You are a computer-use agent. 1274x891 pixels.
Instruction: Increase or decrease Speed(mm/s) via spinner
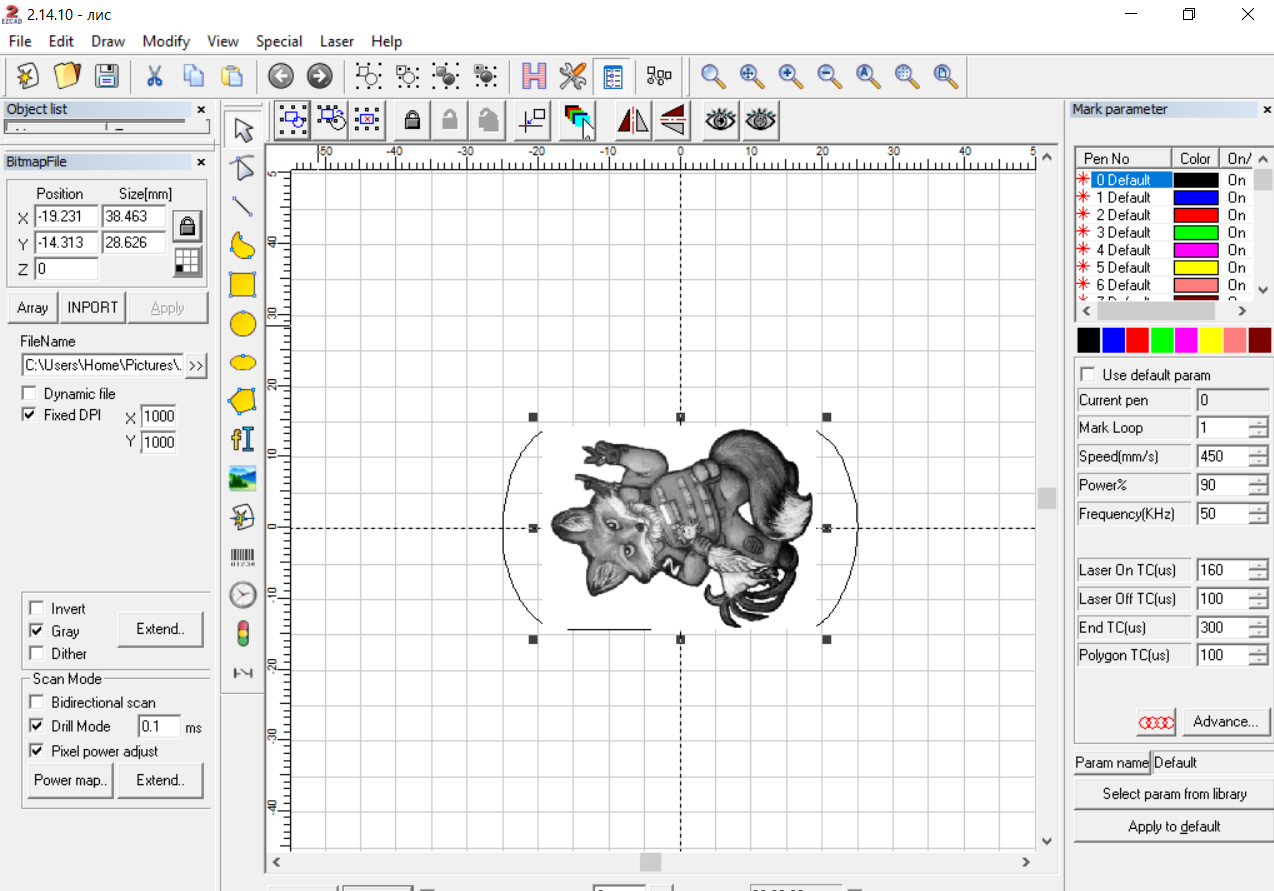tap(1259, 456)
